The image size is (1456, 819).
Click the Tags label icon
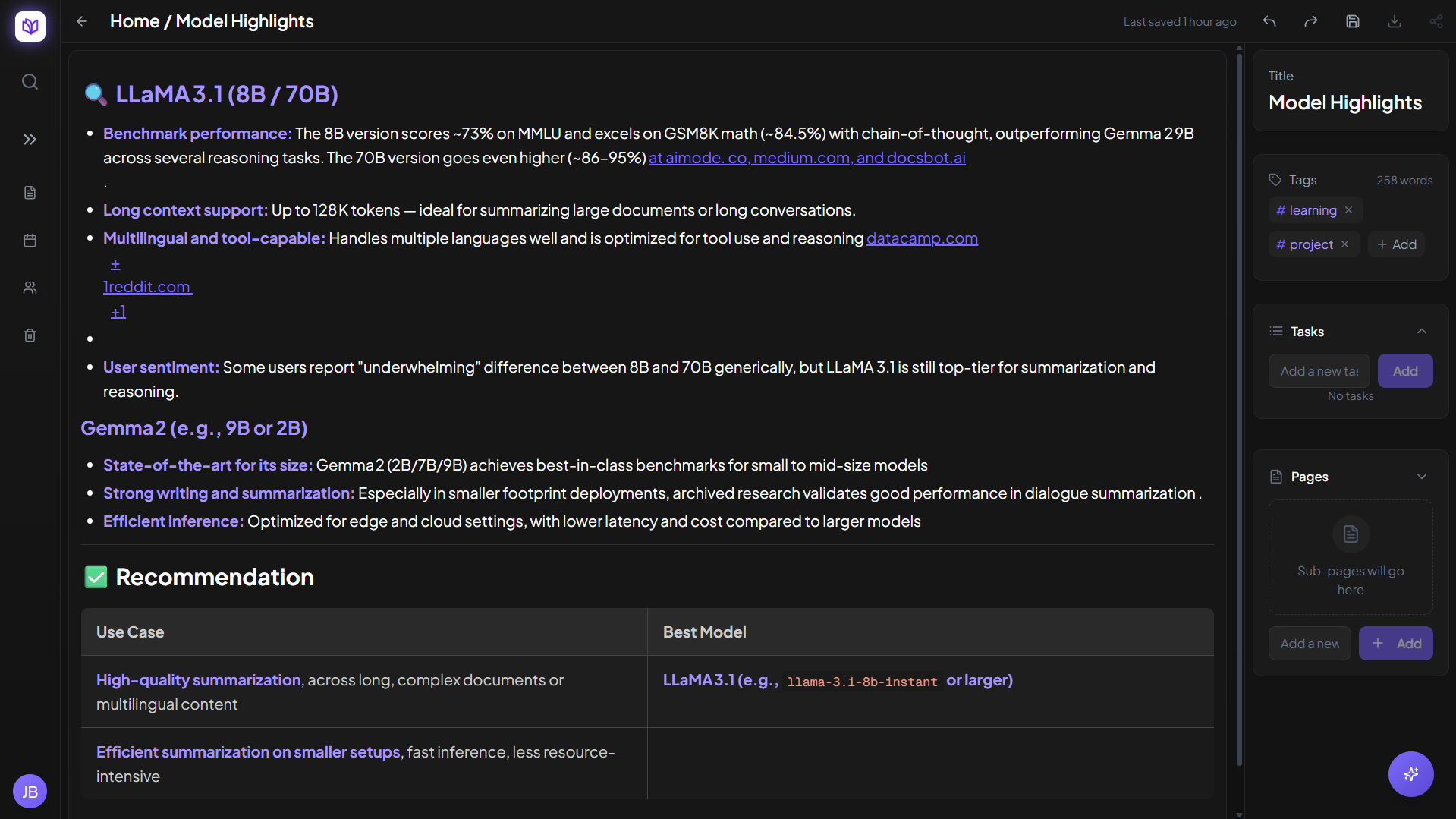pyautogui.click(x=1275, y=180)
